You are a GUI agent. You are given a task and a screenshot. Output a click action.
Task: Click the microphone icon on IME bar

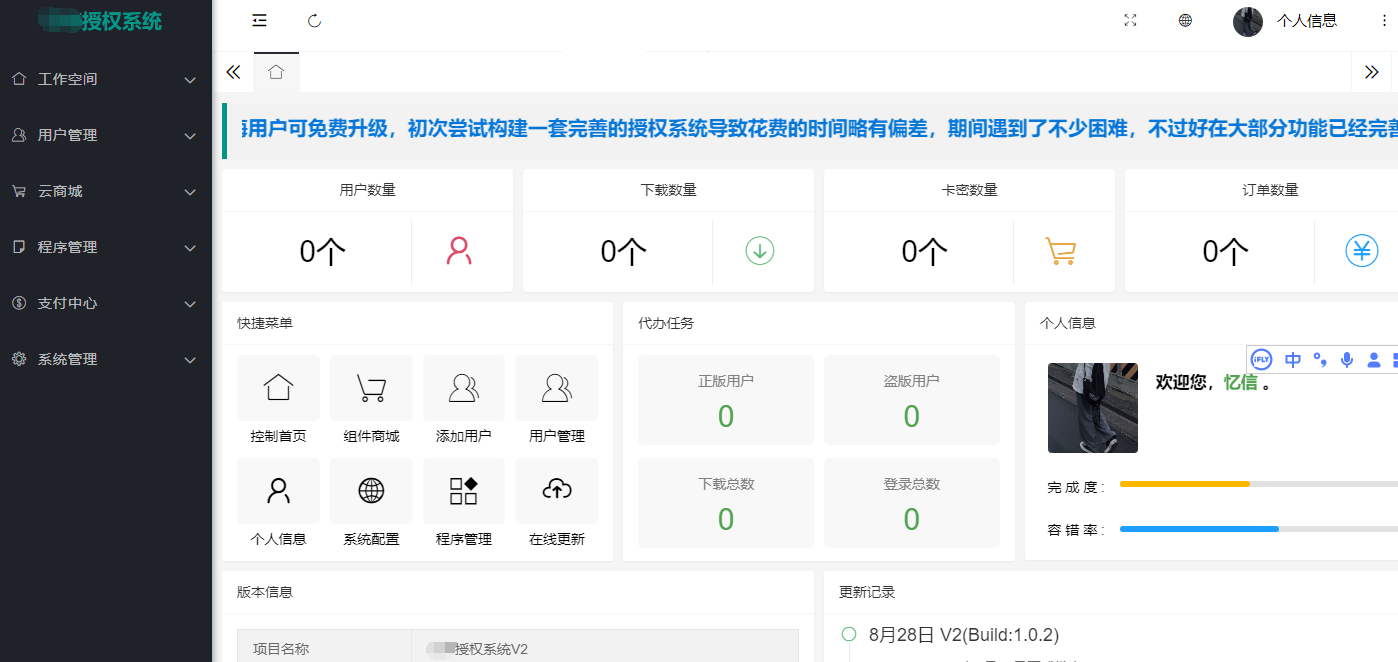(1347, 360)
